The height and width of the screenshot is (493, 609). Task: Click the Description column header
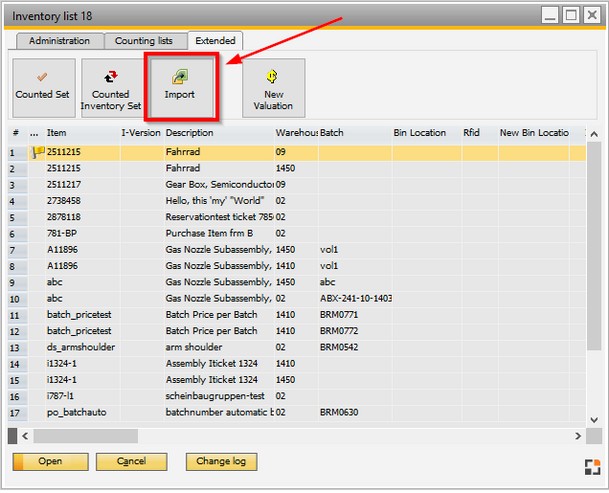click(x=218, y=133)
